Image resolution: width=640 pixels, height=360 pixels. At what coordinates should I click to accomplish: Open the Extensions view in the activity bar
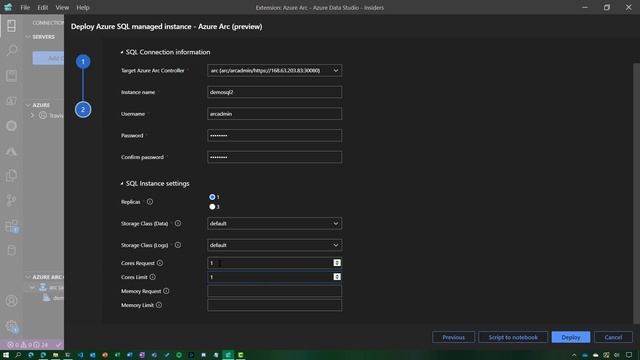(x=11, y=226)
